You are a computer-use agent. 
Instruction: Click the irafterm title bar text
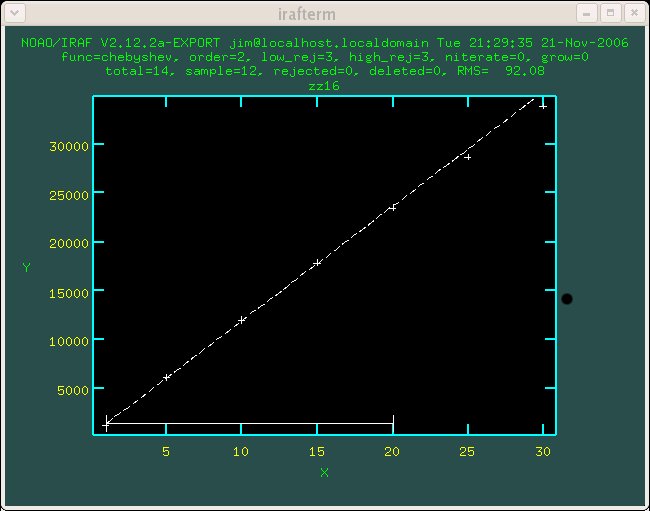click(324, 12)
